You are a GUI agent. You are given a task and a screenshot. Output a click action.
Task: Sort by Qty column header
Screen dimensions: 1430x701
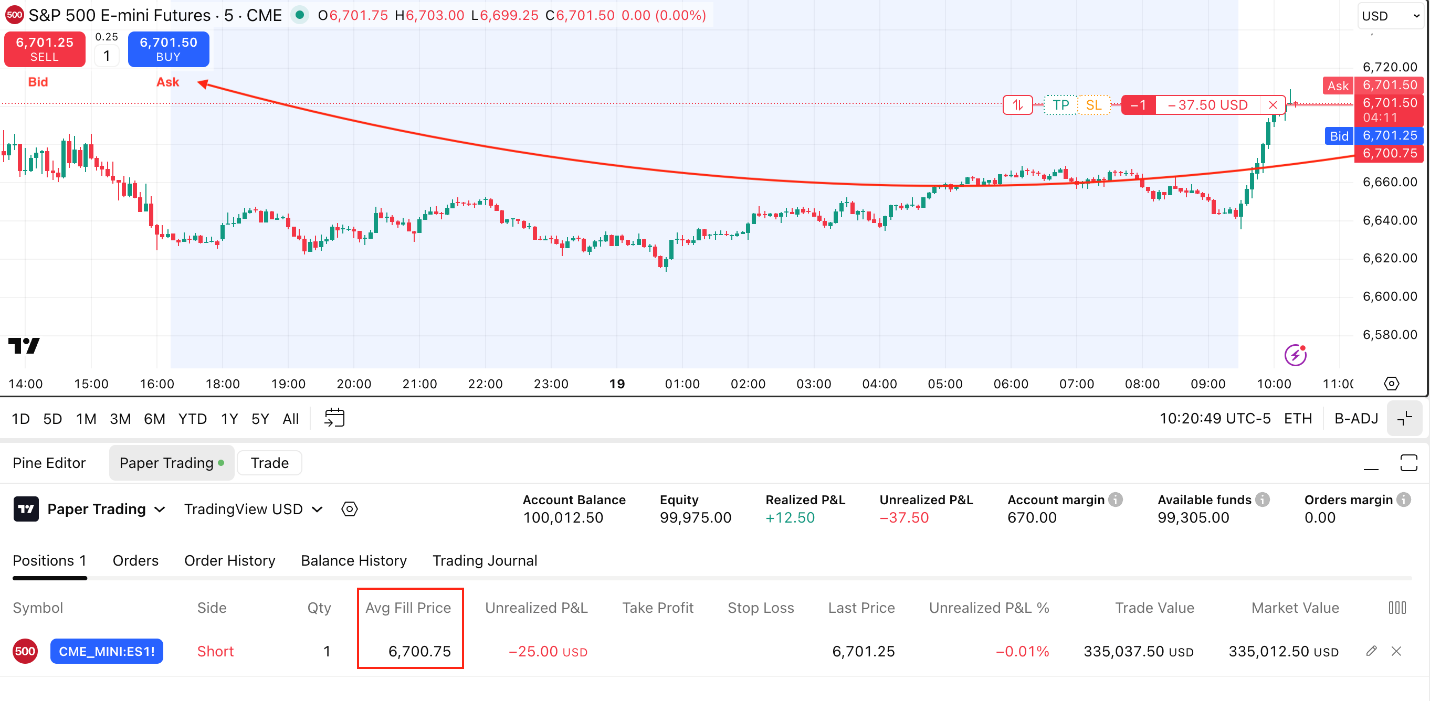click(319, 608)
